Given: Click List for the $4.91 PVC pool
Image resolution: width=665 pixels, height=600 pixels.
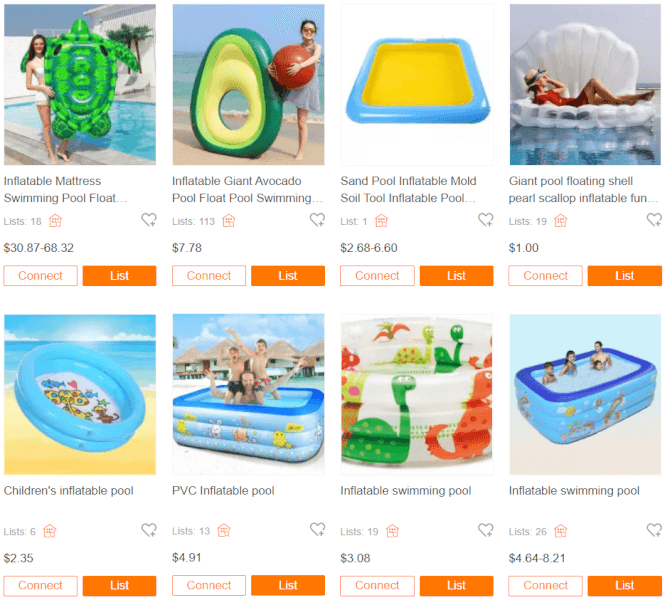Looking at the screenshot, I should pos(288,586).
